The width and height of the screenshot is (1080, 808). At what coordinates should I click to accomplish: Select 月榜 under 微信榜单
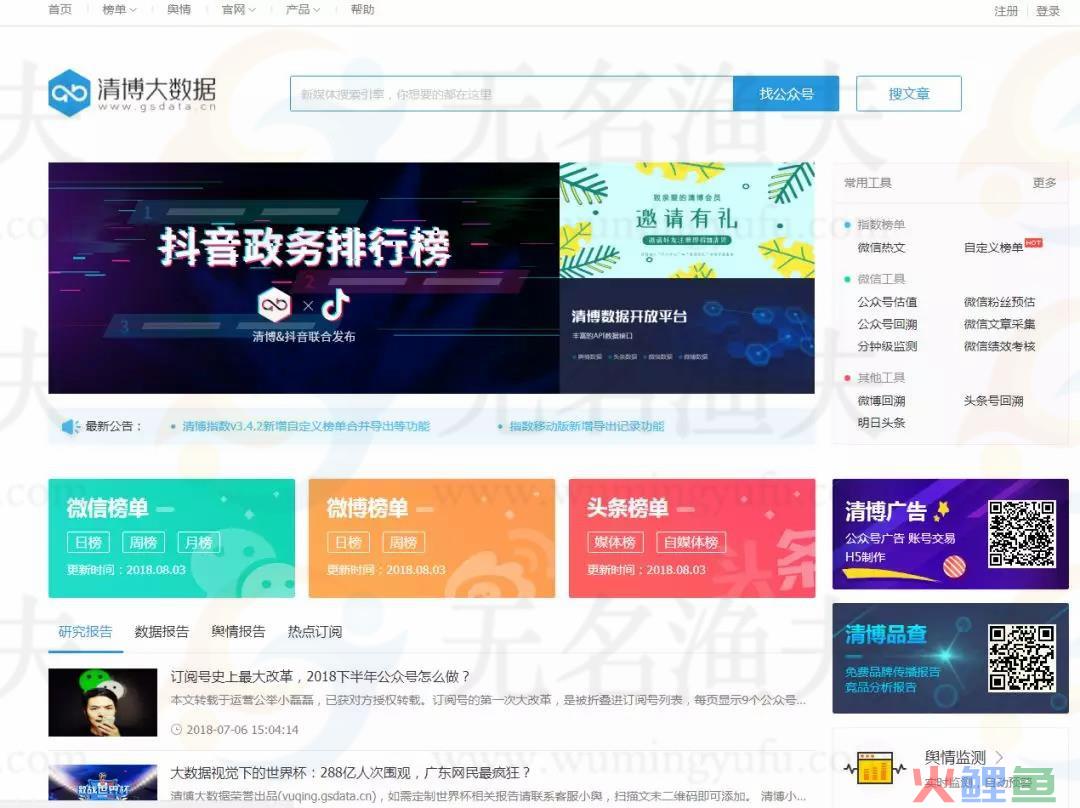pos(199,542)
